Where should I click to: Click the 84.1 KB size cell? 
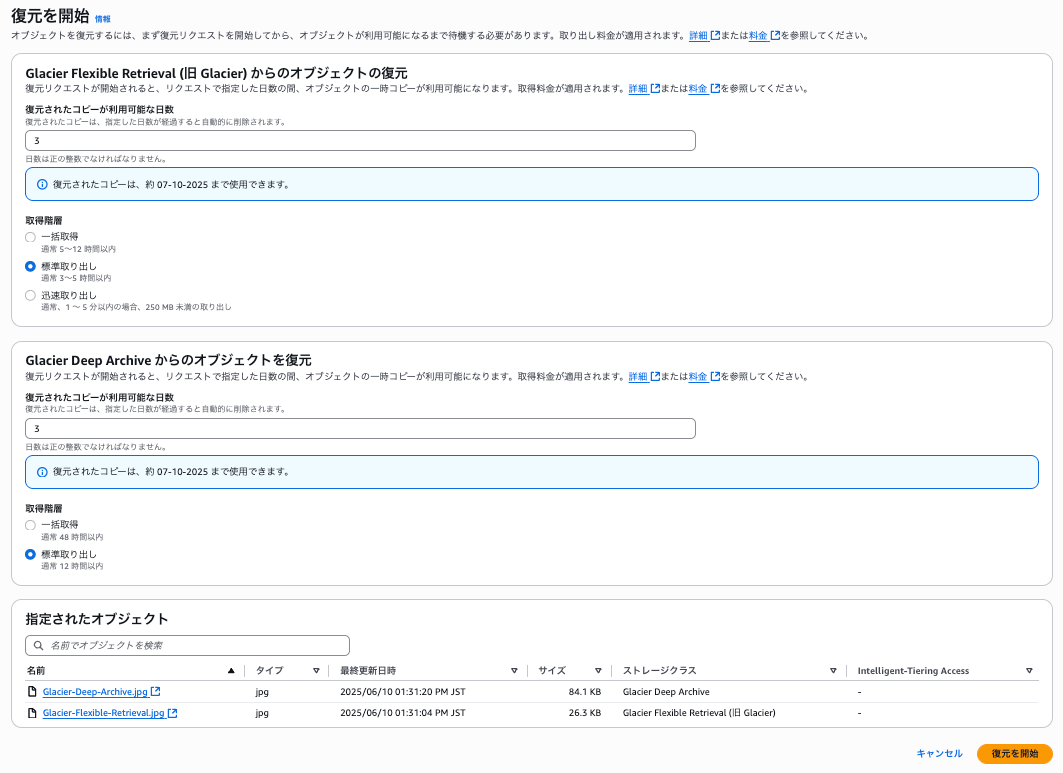pyautogui.click(x=584, y=692)
